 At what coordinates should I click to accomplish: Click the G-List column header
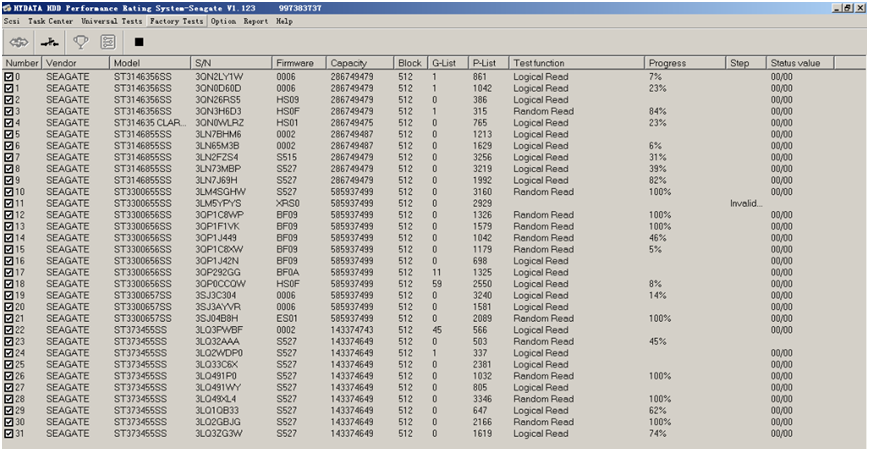point(448,63)
